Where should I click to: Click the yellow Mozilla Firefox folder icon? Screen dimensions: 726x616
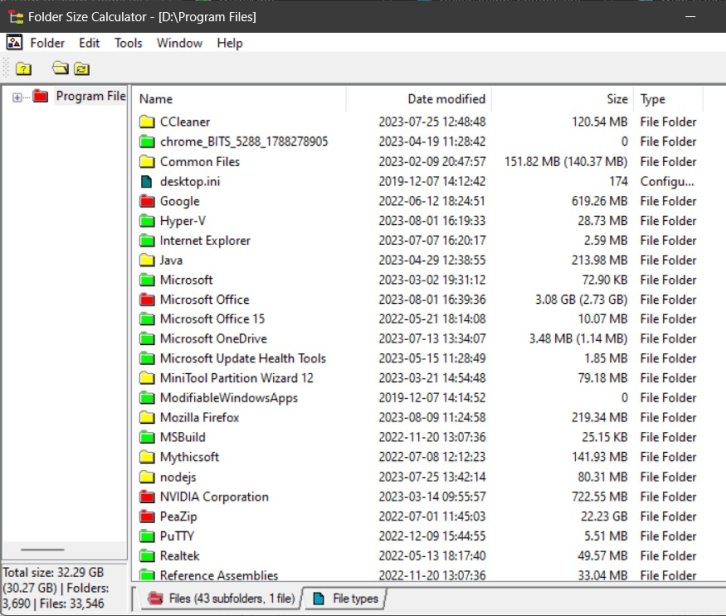[x=147, y=417]
